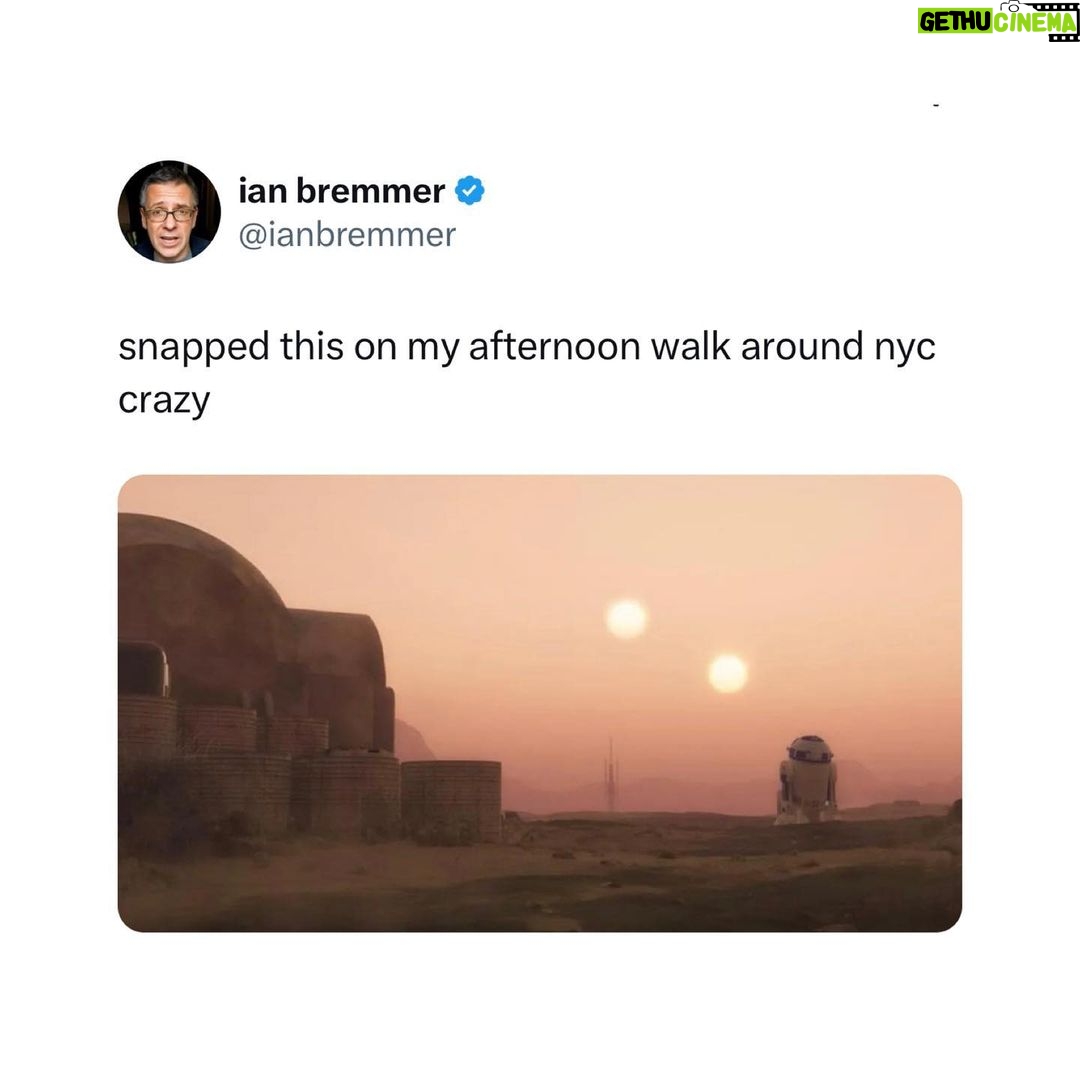Click the green 'GETHU' text in logo
This screenshot has height=1080, width=1080.
point(955,22)
